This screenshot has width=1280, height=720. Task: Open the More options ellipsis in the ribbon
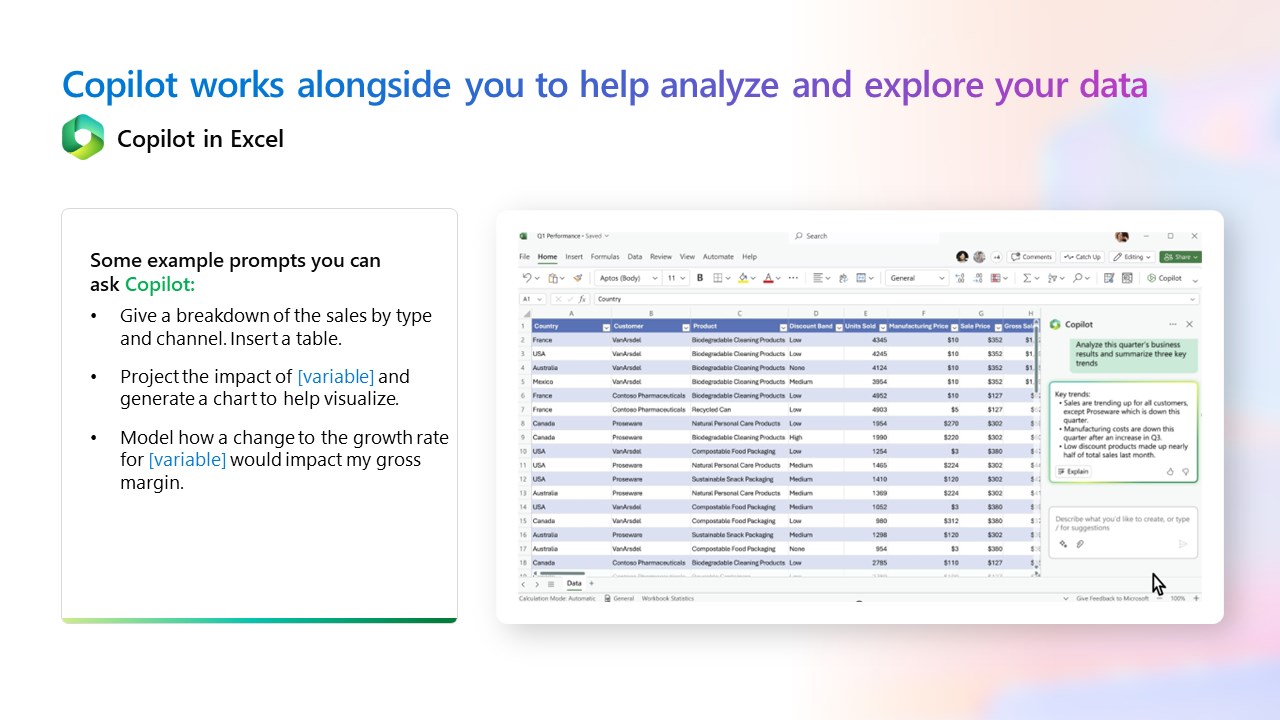coord(793,278)
